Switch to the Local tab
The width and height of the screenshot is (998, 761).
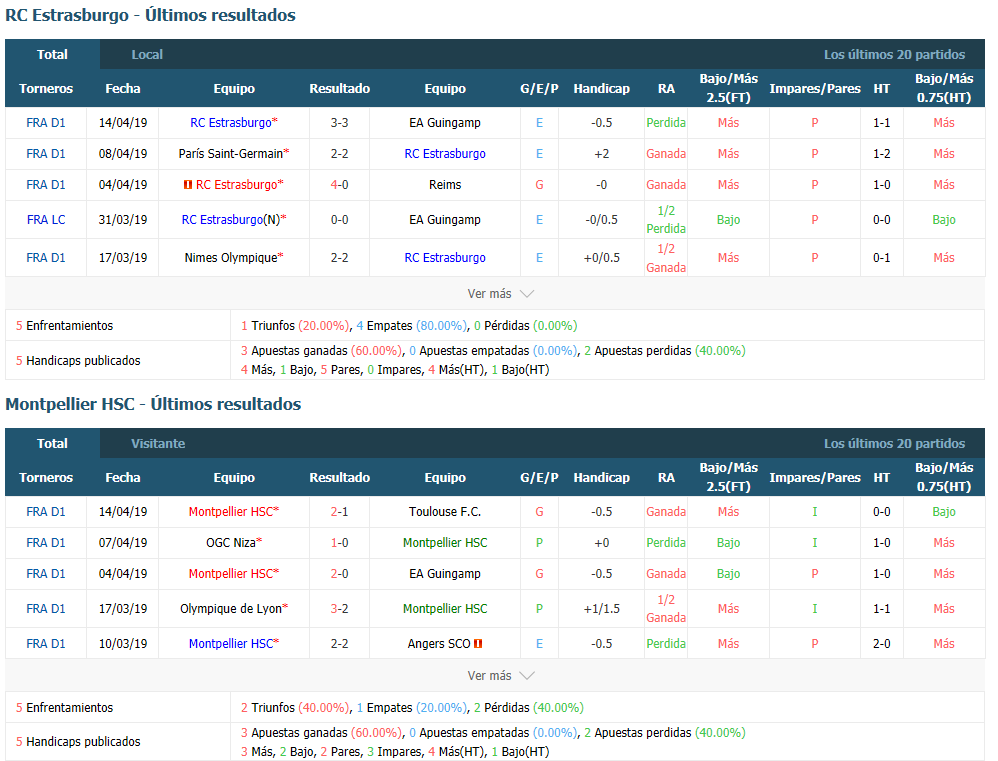point(147,55)
